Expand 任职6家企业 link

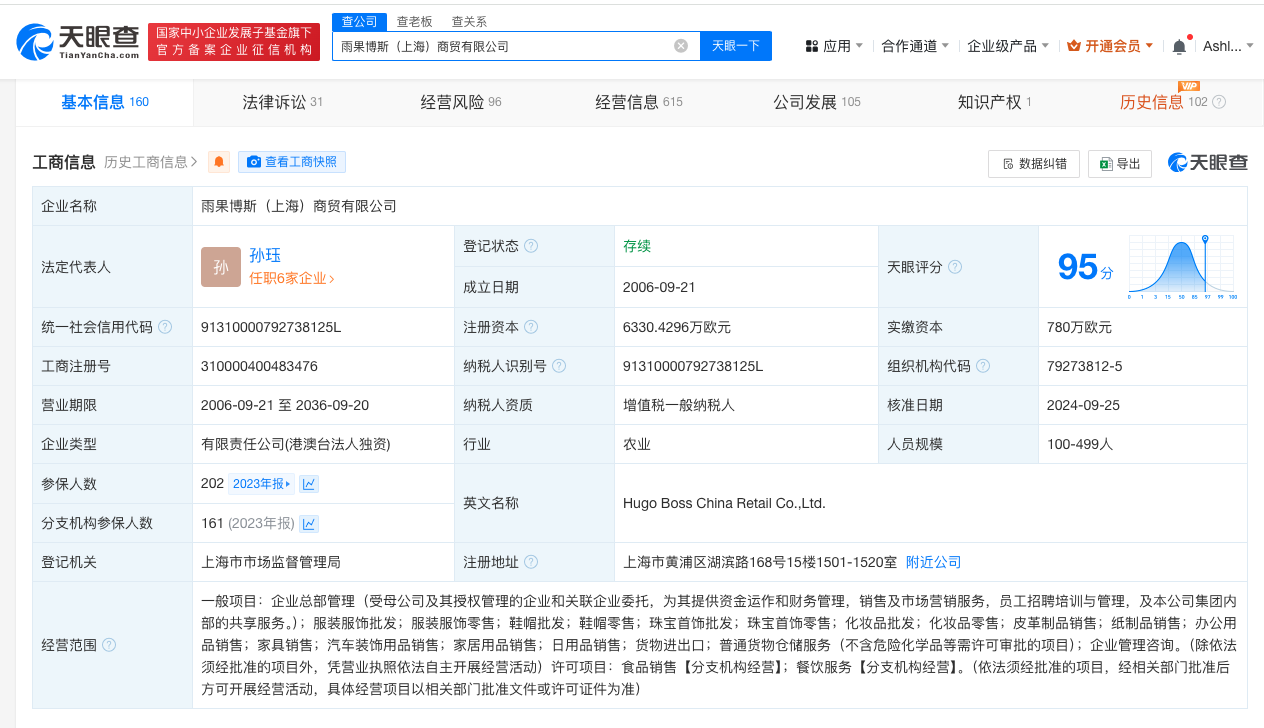pyautogui.click(x=291, y=279)
